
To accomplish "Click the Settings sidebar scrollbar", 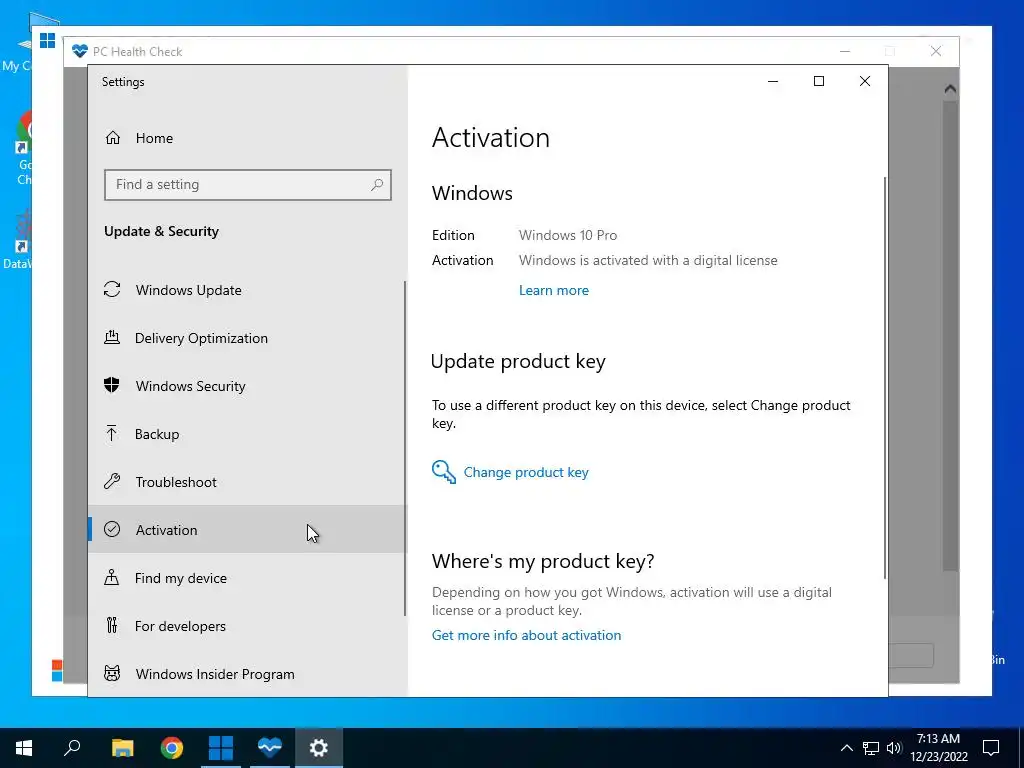I will (x=405, y=448).
